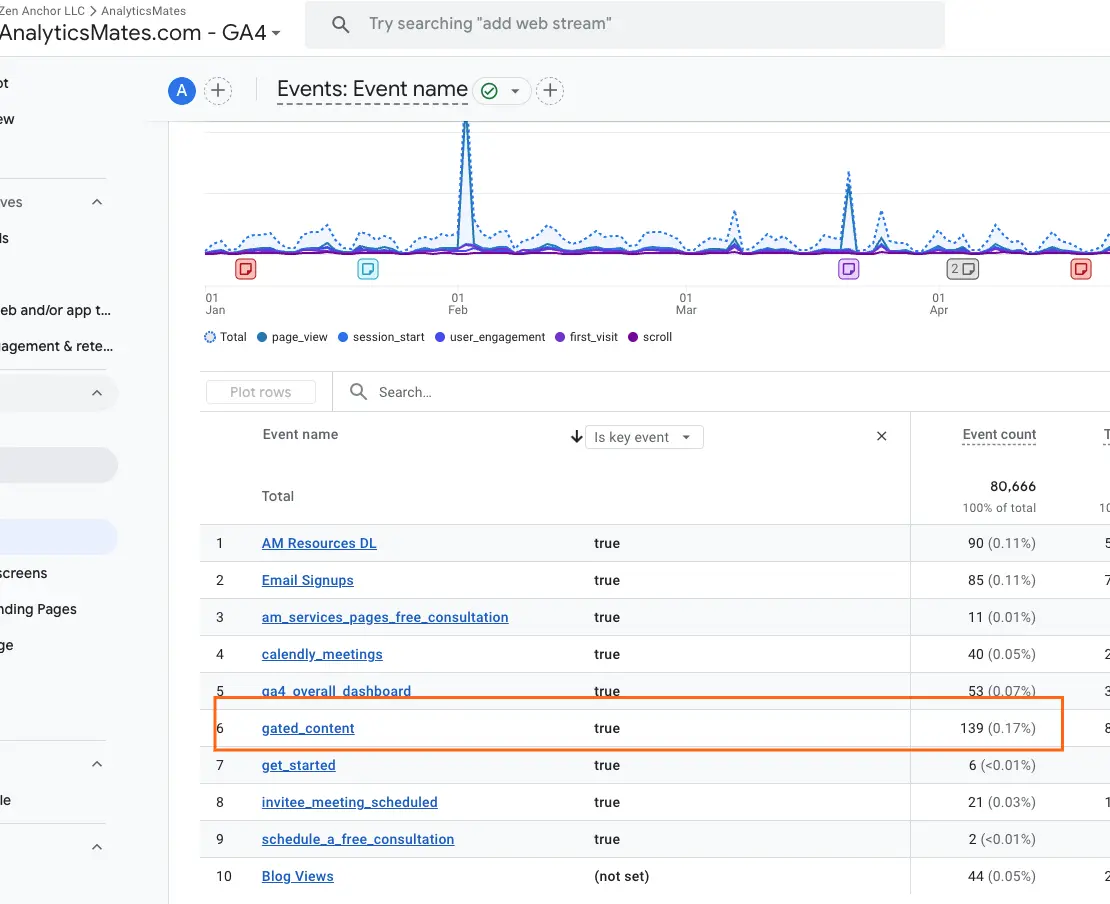1110x904 pixels.
Task: Open the calendly_meetings event link
Action: [x=322, y=654]
